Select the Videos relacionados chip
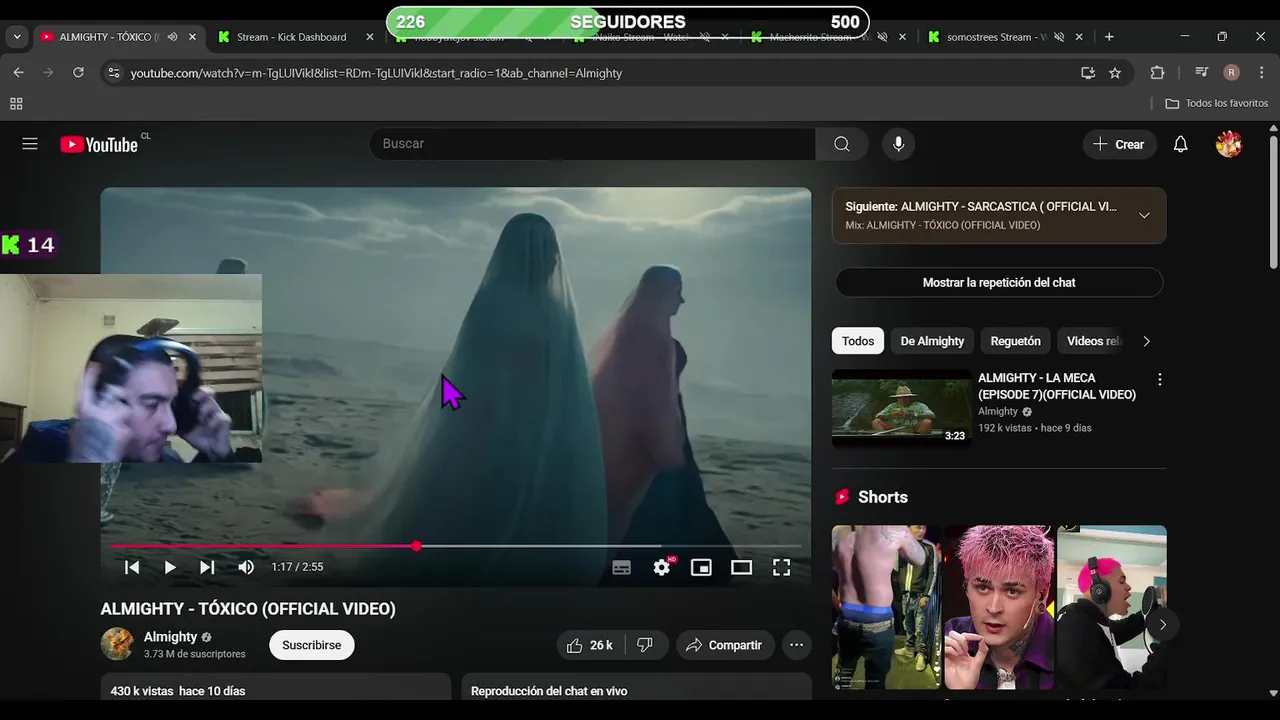This screenshot has width=1280, height=720. point(1093,341)
